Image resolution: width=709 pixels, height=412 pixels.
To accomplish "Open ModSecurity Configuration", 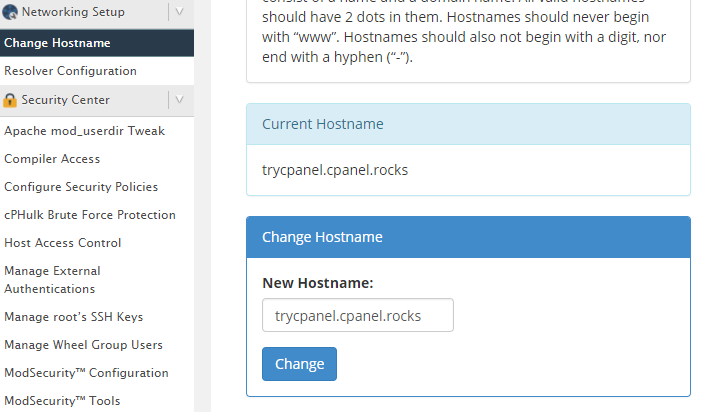I will [x=86, y=373].
